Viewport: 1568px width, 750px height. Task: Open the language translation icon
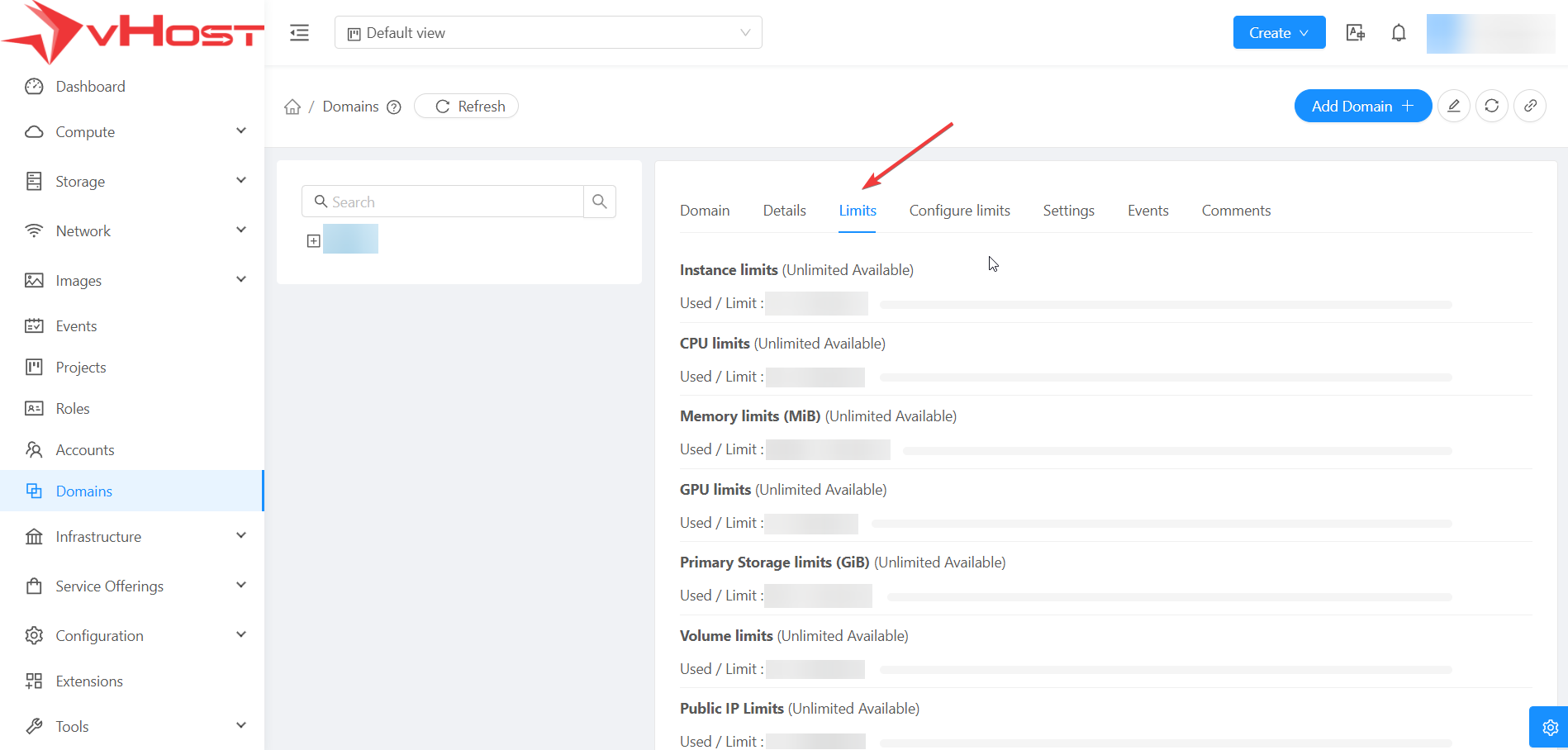click(1355, 33)
